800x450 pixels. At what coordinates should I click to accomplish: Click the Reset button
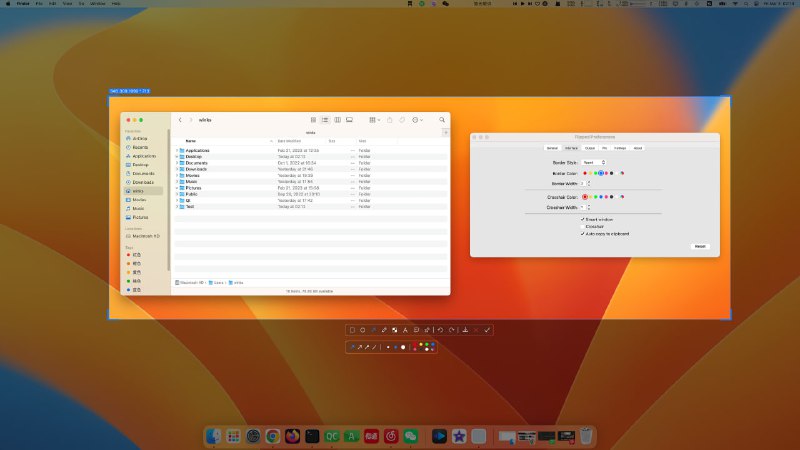pos(700,246)
